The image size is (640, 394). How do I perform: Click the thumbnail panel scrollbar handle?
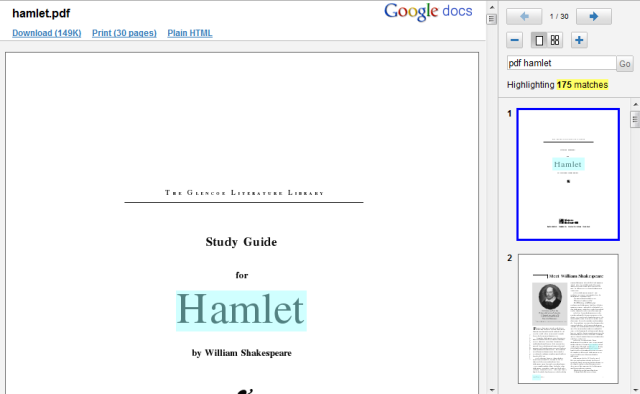point(636,120)
